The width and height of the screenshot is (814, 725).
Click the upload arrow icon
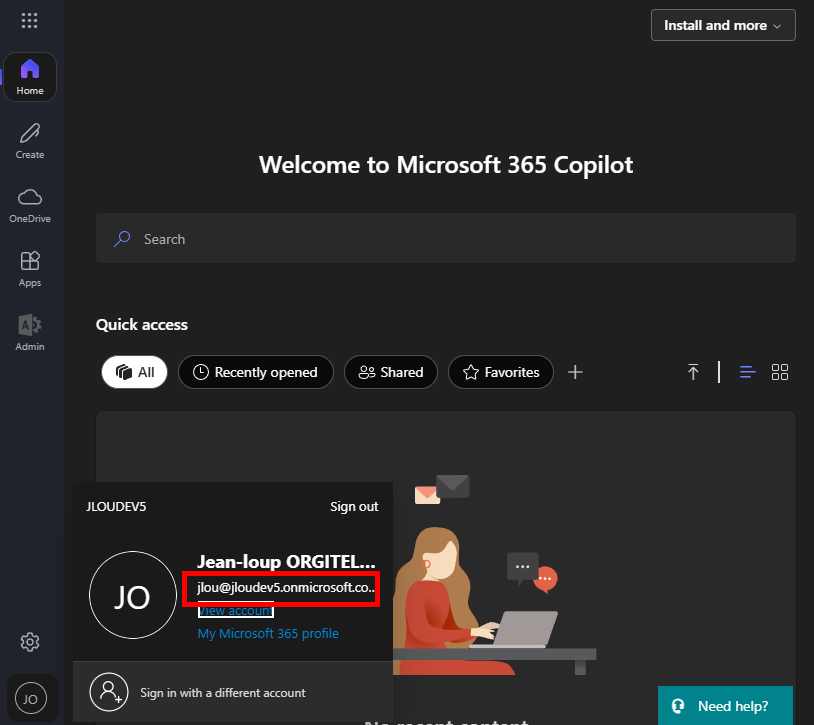[693, 372]
